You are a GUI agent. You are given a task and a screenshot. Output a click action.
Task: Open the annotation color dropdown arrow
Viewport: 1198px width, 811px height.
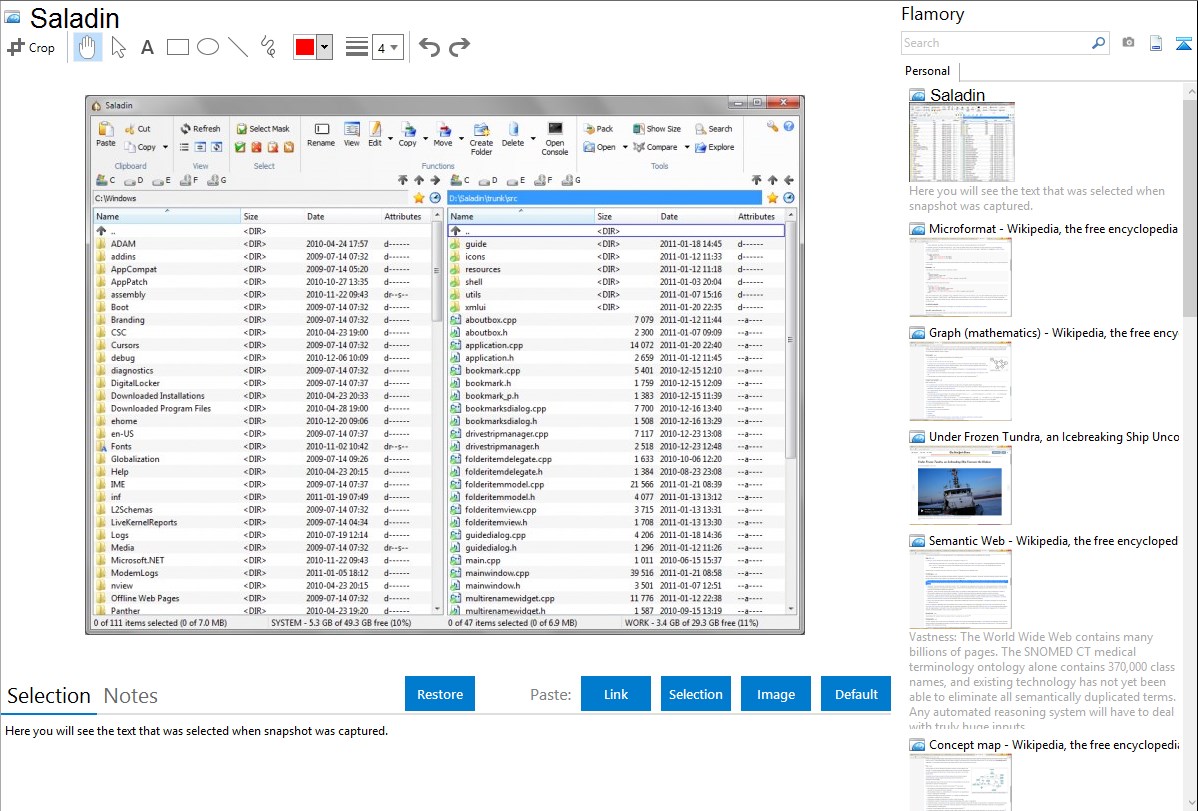pos(325,47)
